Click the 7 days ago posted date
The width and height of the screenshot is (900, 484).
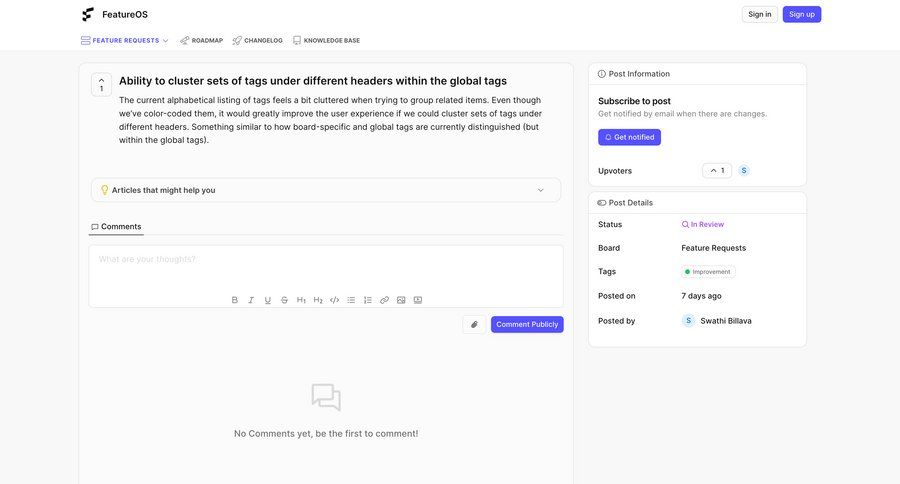(x=701, y=296)
